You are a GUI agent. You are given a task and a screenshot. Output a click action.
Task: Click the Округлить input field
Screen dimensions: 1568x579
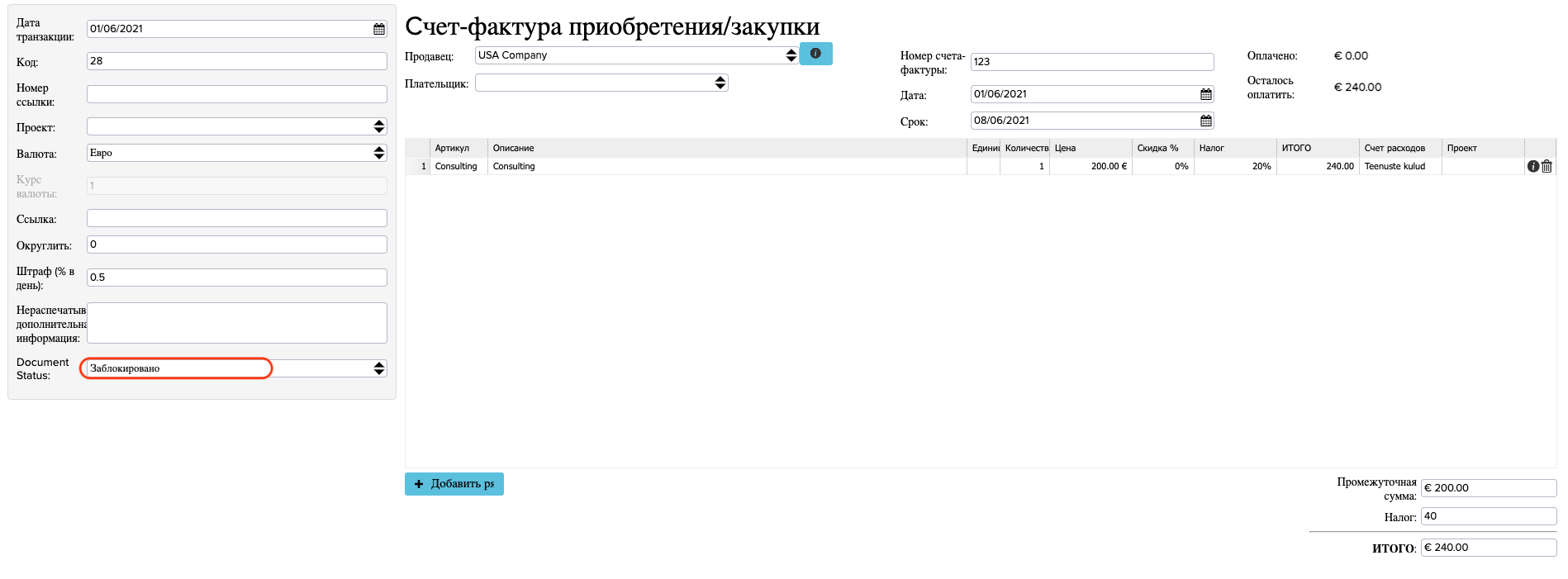(236, 244)
